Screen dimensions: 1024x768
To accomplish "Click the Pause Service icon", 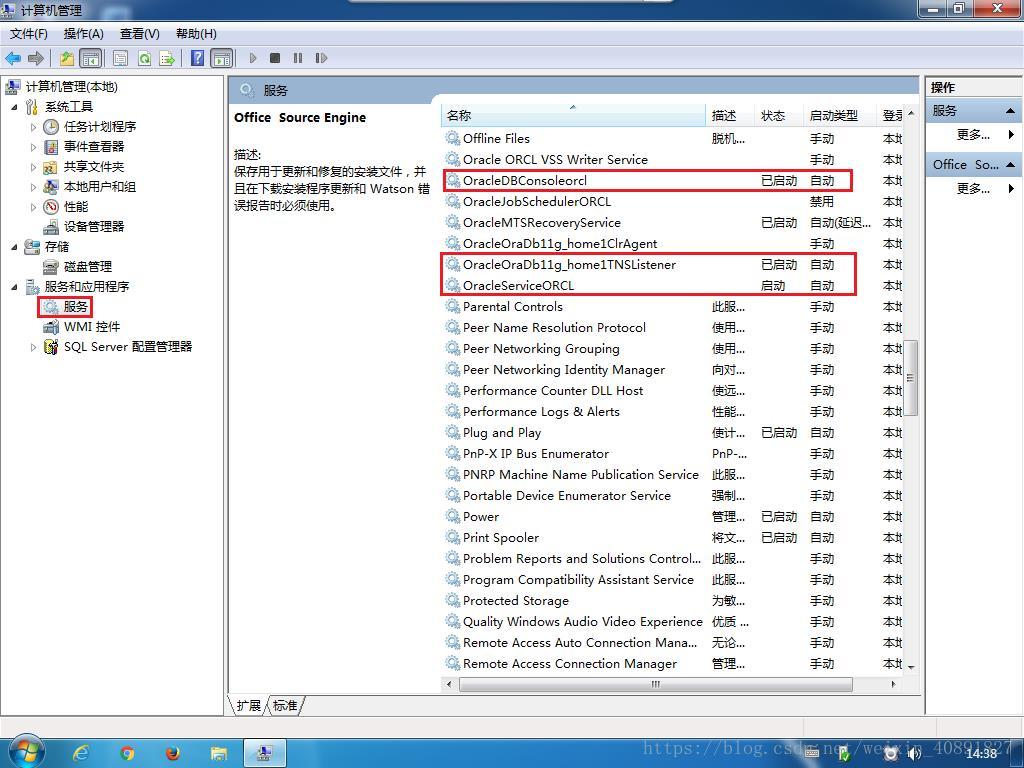I will 298,58.
